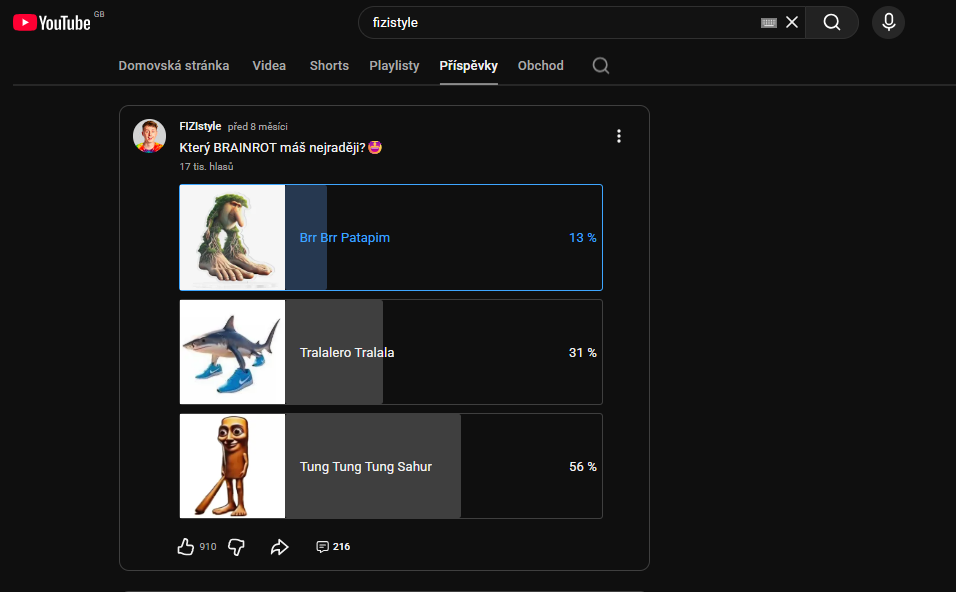Open the Shorts tab

(329, 66)
